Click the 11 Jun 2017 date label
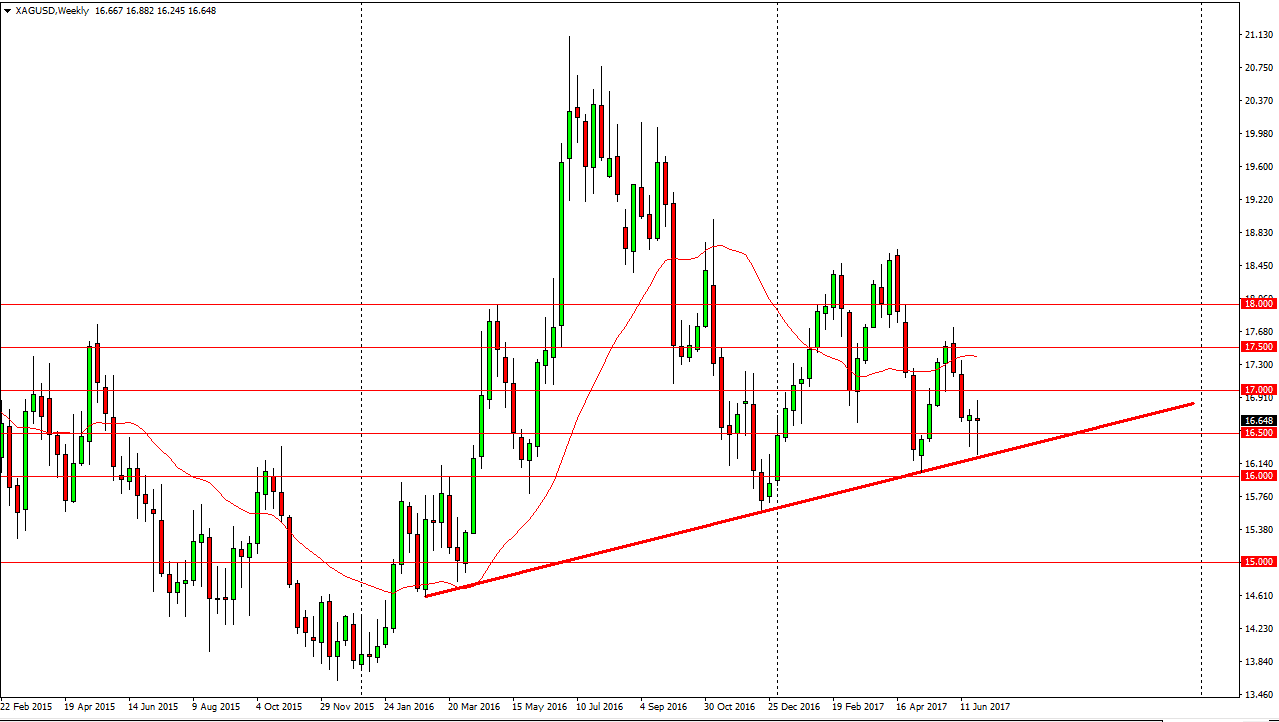 tap(985, 706)
